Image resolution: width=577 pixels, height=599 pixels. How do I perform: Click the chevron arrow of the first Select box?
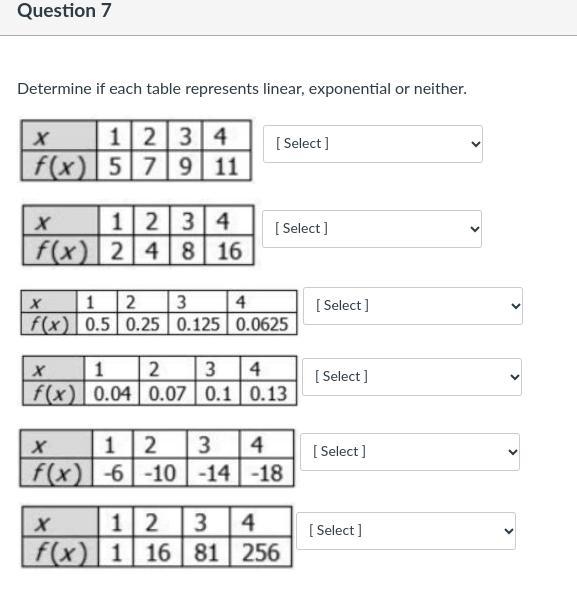point(475,144)
